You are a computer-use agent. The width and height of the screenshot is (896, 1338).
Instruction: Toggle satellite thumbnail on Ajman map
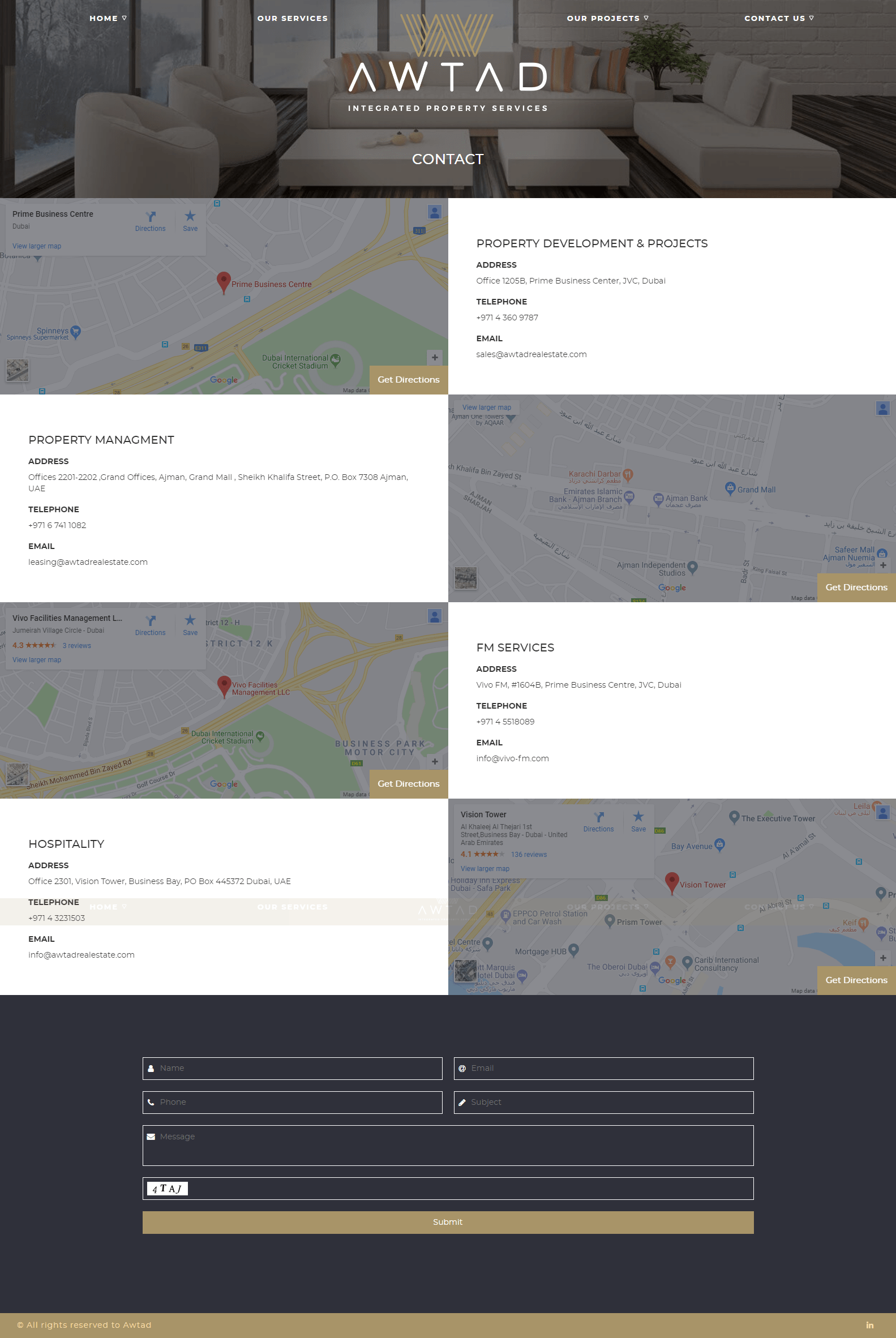click(465, 577)
